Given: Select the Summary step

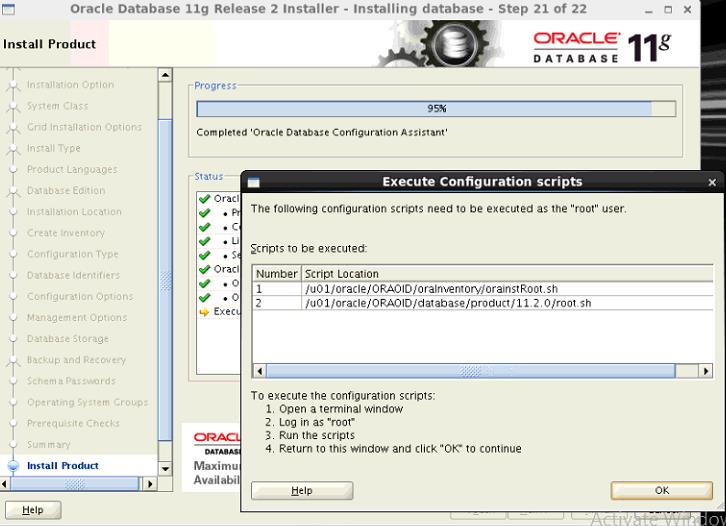Looking at the screenshot, I should coord(49,445).
